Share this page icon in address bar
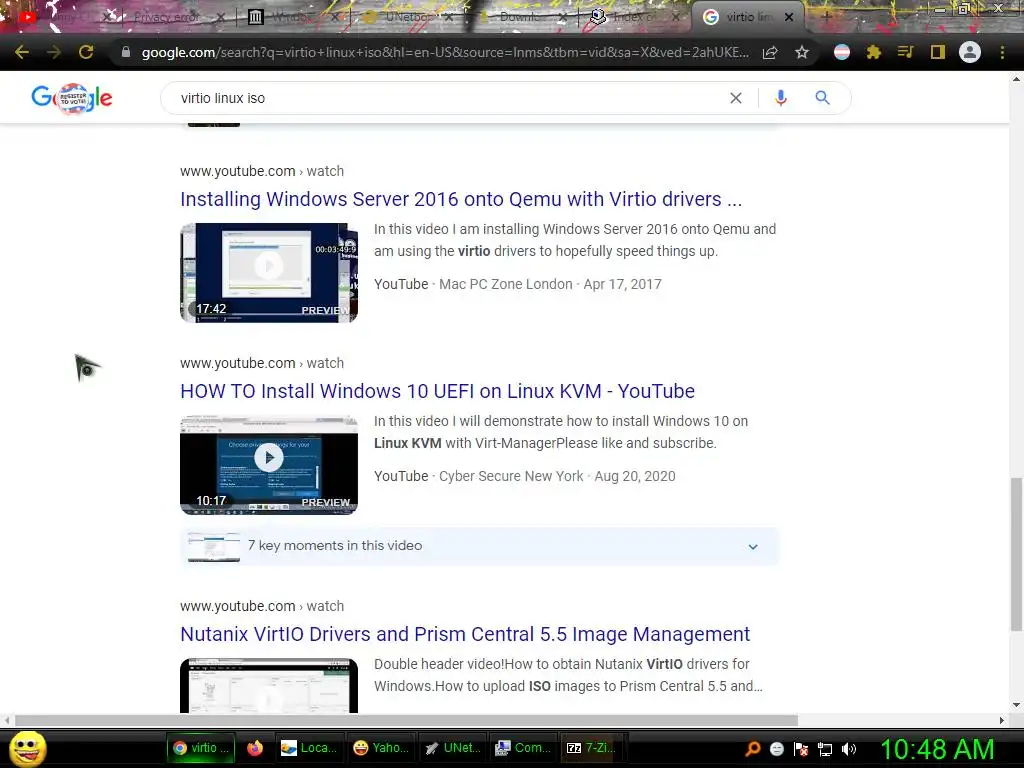The width and height of the screenshot is (1024, 768). [770, 52]
